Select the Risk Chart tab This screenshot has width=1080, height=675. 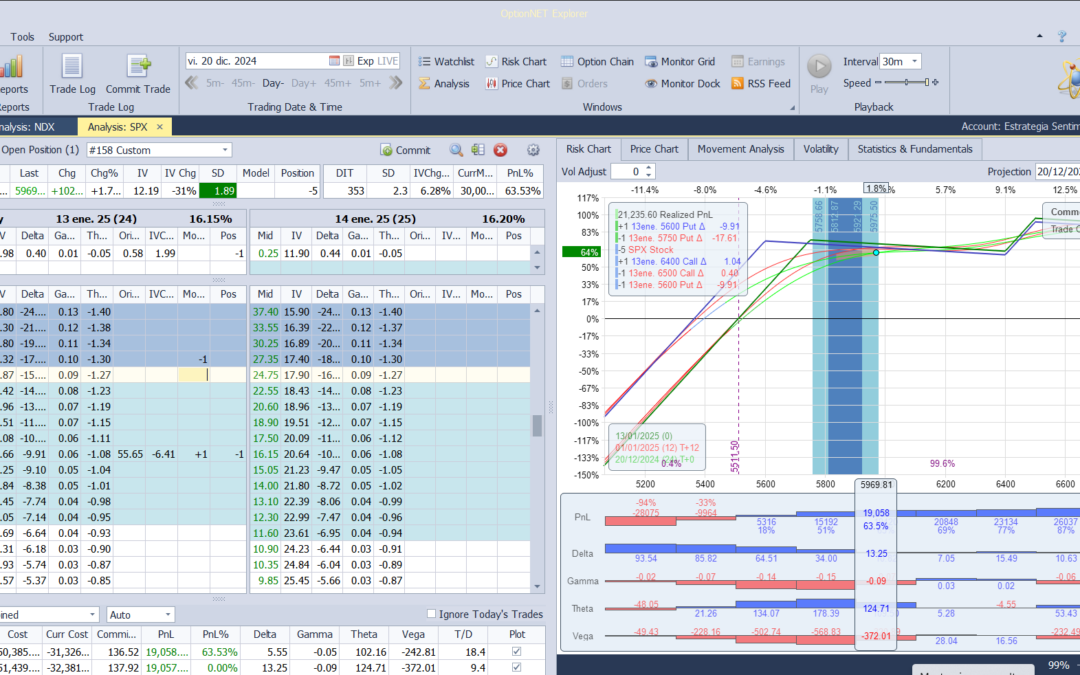click(x=588, y=149)
